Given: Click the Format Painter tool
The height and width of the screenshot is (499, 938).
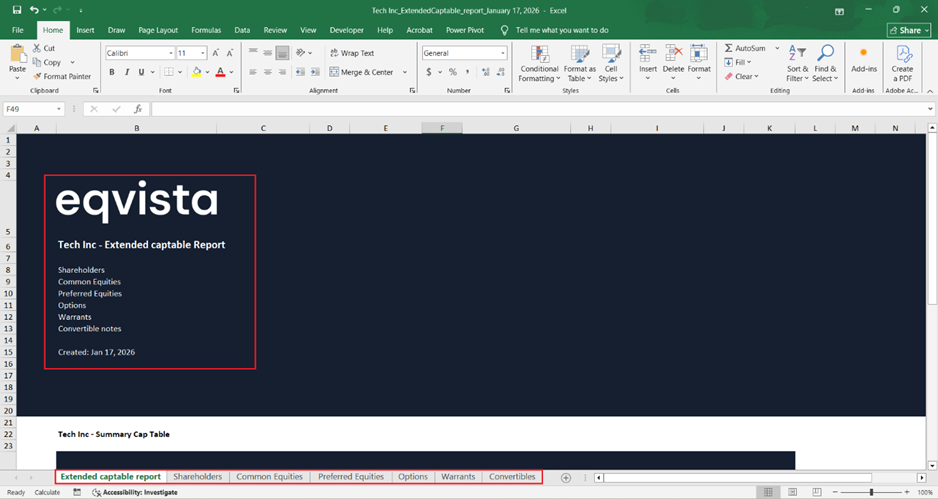Looking at the screenshot, I should point(66,76).
